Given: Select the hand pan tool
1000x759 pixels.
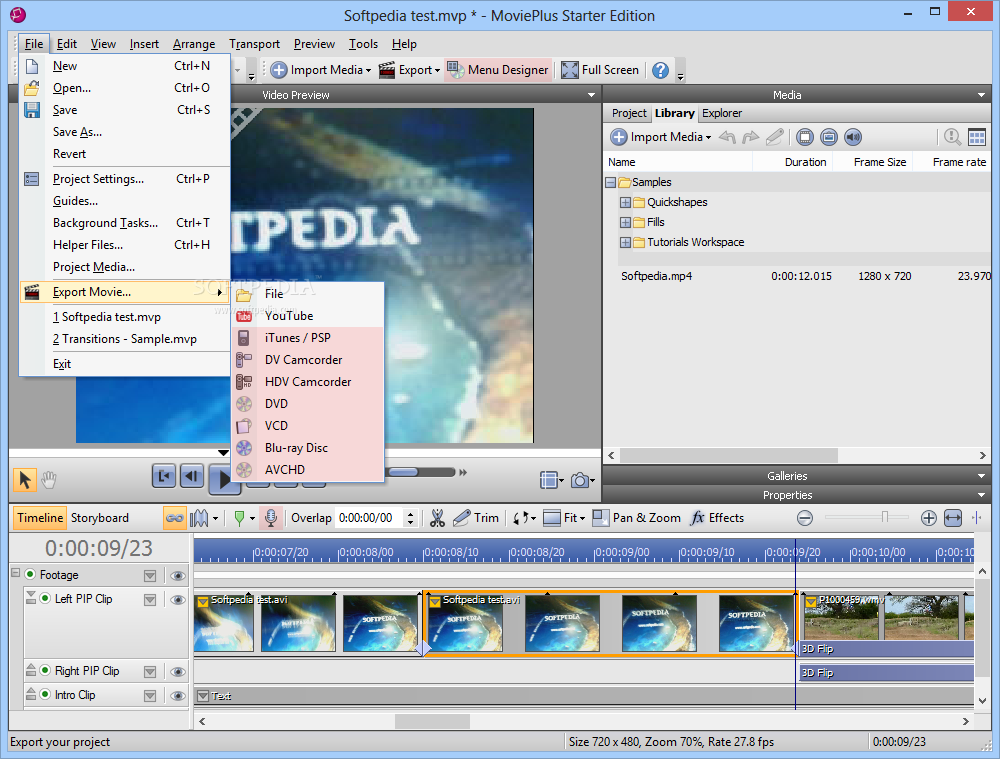Looking at the screenshot, I should [49, 480].
